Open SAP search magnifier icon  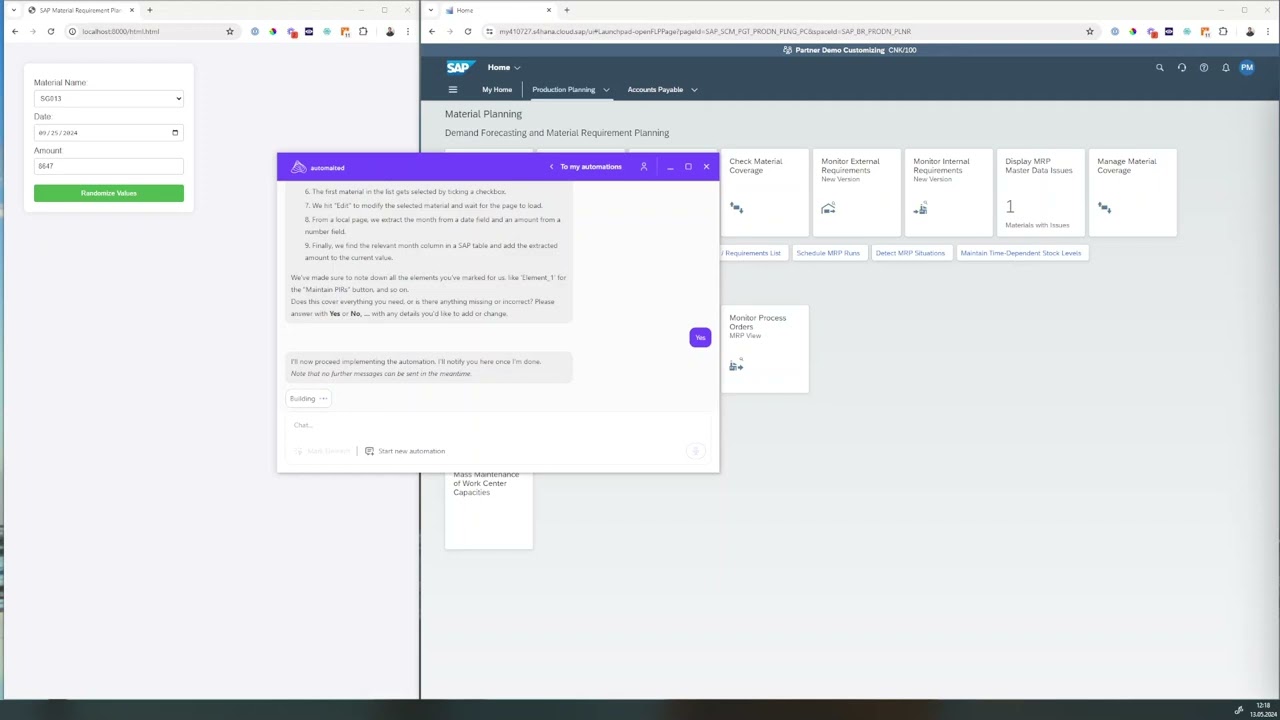click(1160, 68)
